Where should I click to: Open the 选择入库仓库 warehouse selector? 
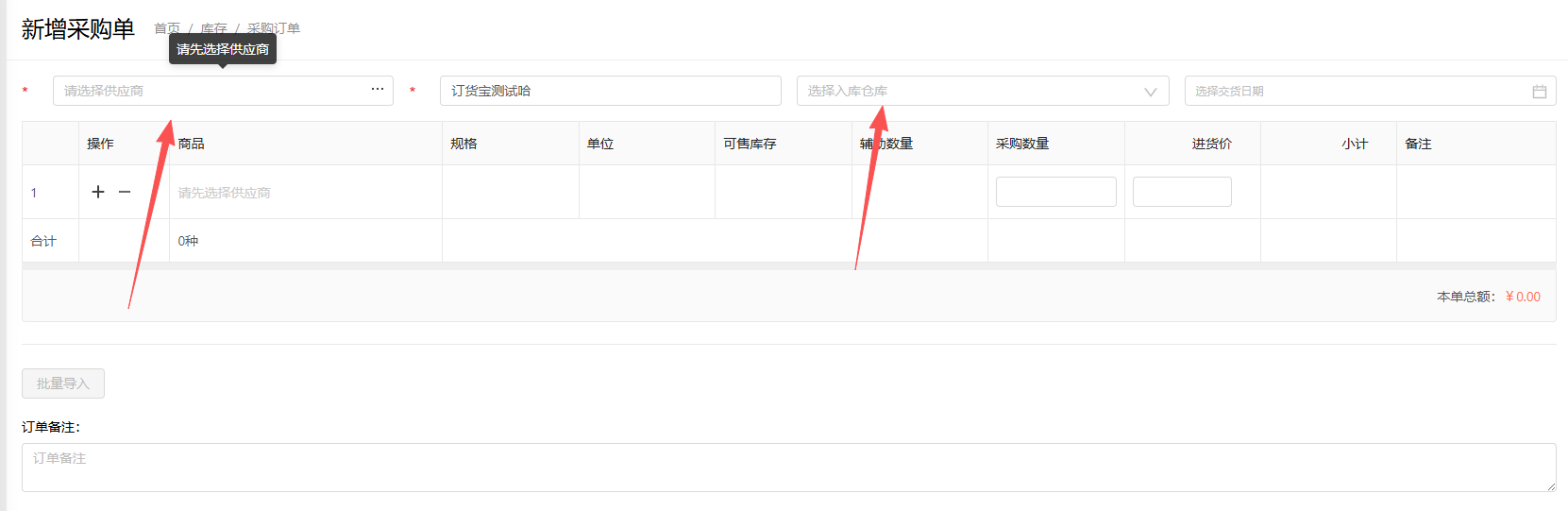tap(983, 91)
